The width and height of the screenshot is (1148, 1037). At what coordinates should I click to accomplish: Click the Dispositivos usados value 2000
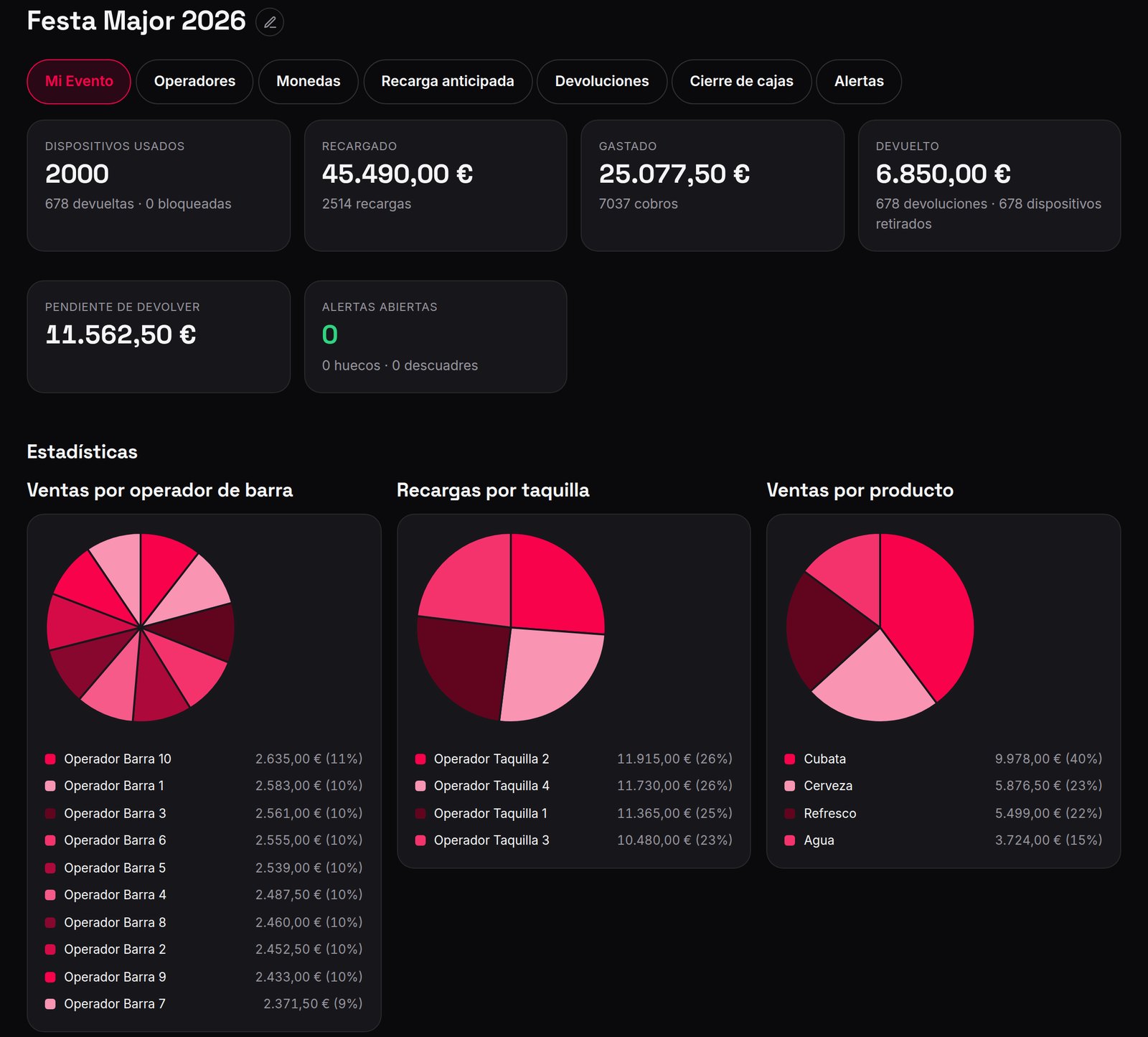coord(77,174)
